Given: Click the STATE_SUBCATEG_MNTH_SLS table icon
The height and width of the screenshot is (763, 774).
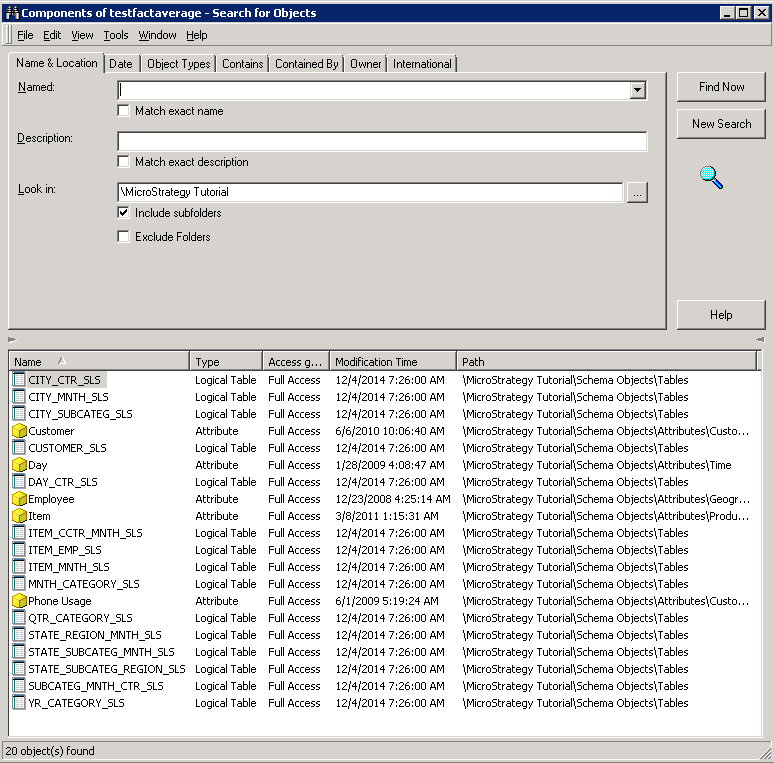Looking at the screenshot, I should [x=19, y=652].
